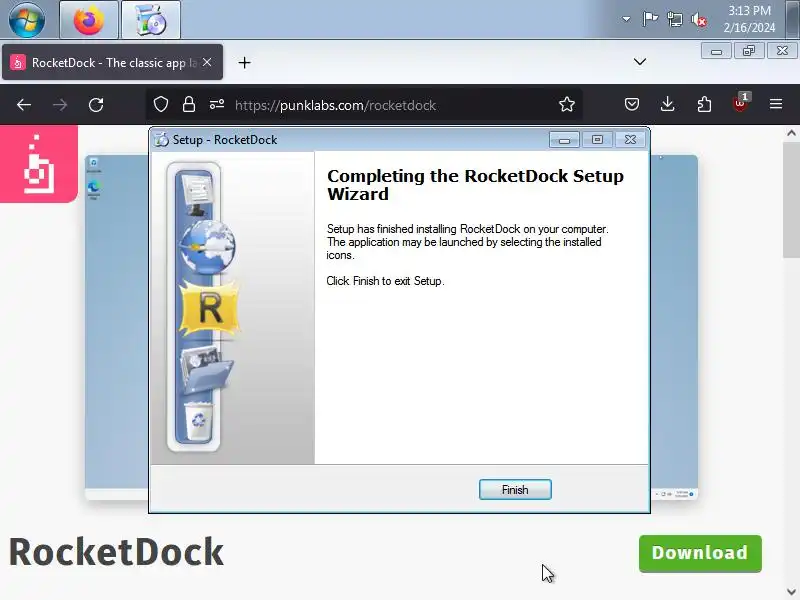Minimize the Setup - RocketDock window
This screenshot has width=800, height=600.
pos(564,139)
